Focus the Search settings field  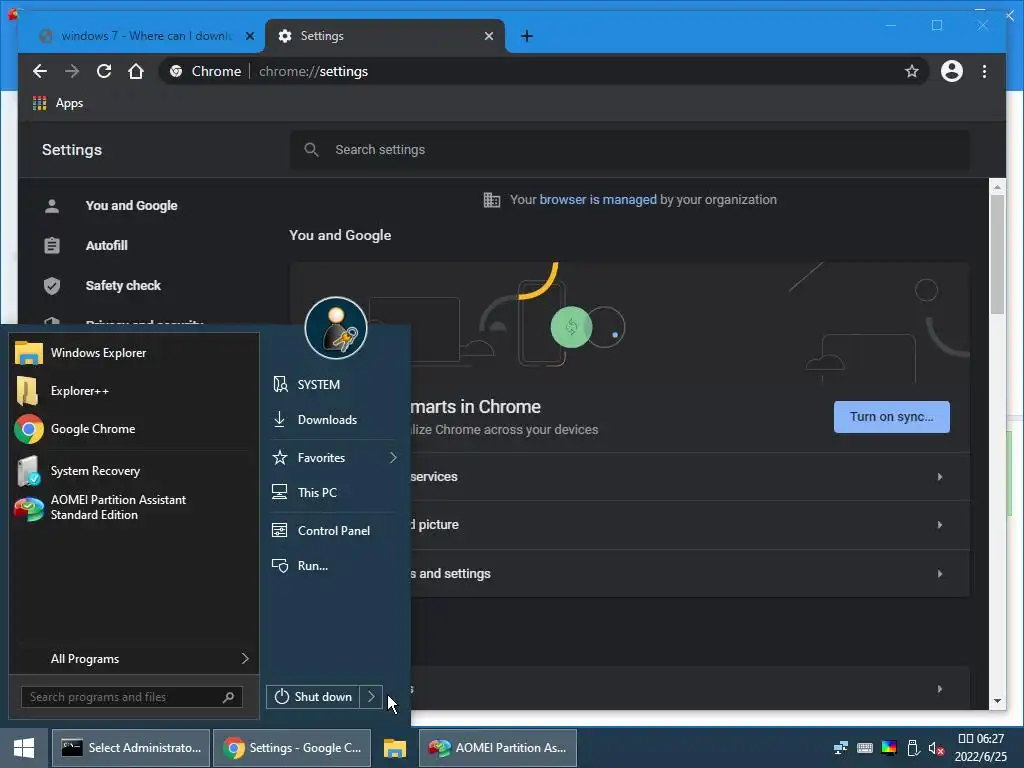pos(630,150)
